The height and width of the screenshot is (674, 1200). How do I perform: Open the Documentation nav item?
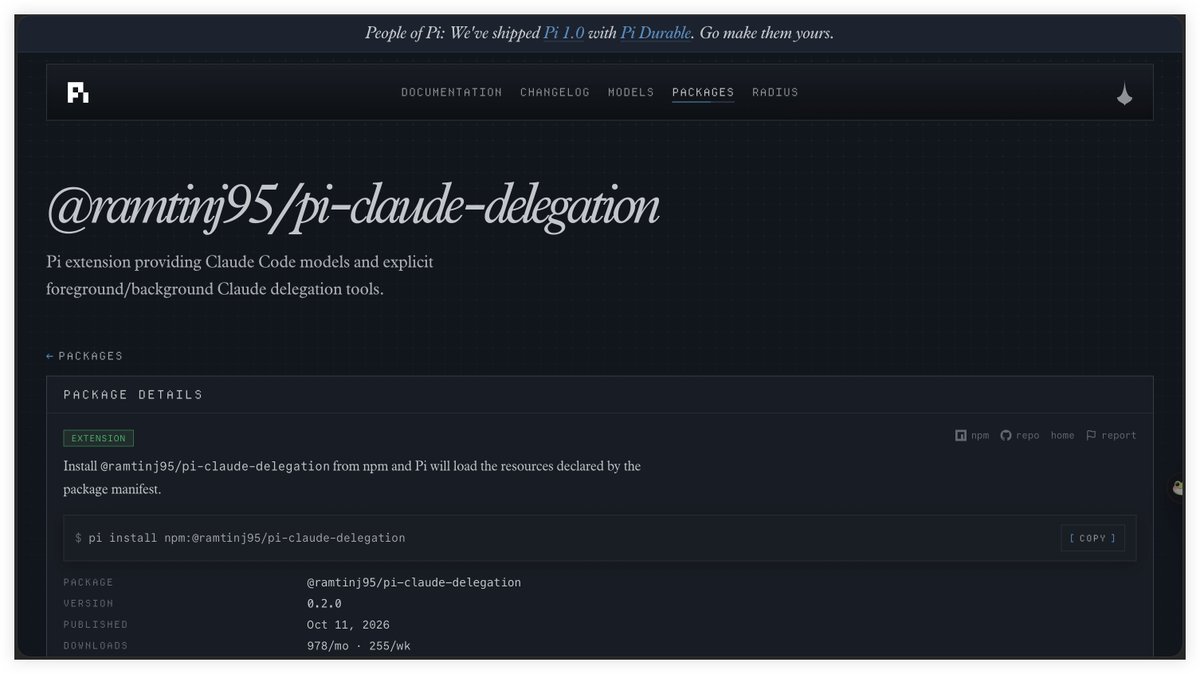coord(452,92)
